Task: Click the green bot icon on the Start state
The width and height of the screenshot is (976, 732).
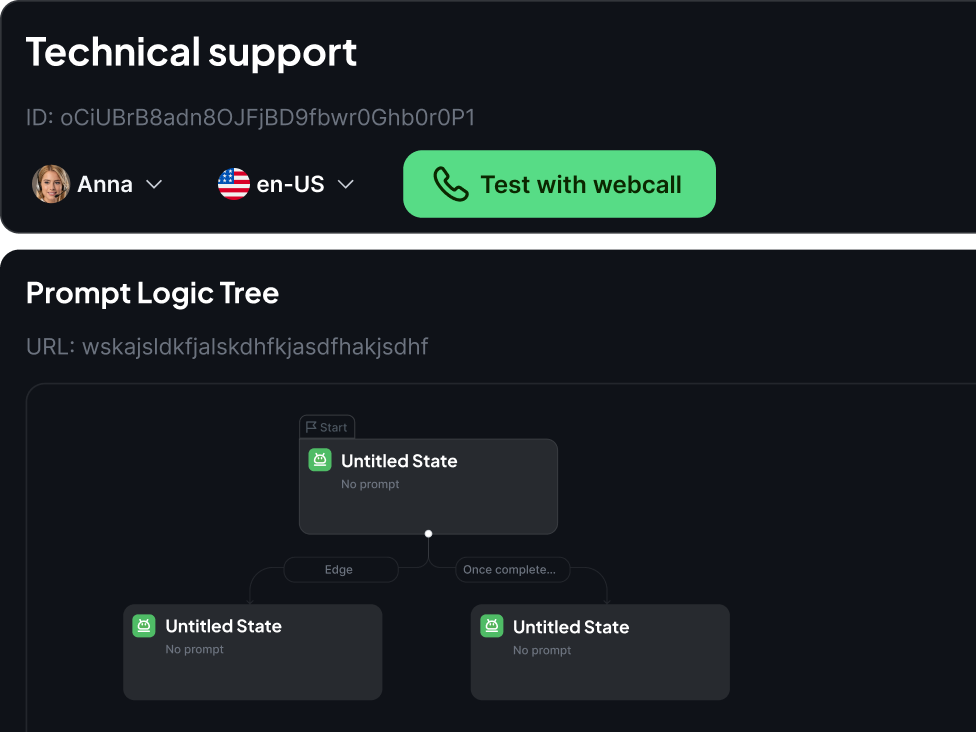Action: [319, 460]
